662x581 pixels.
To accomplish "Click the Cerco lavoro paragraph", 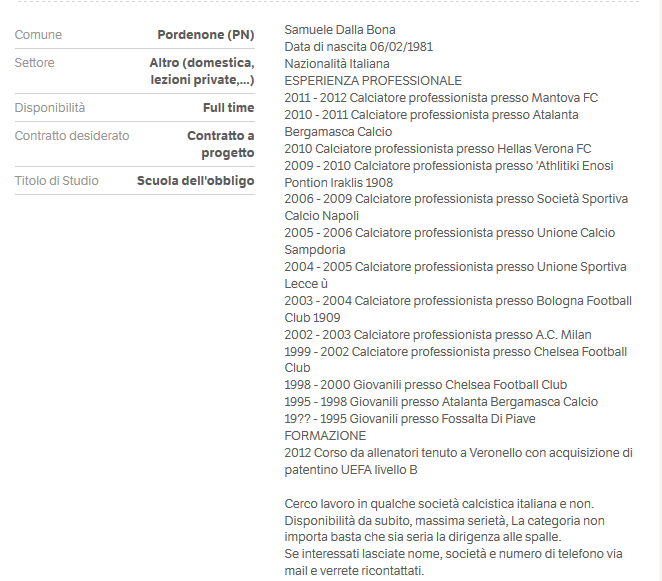I will [453, 537].
